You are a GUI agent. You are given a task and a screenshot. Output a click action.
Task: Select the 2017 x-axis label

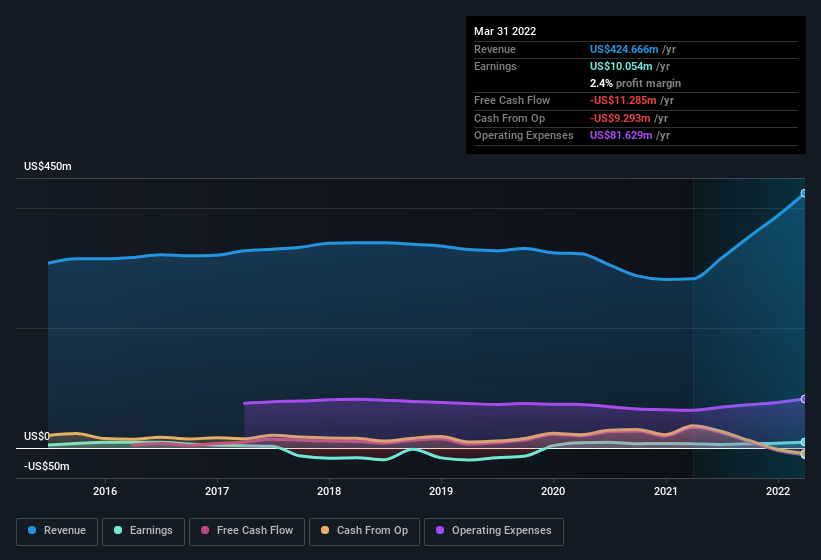(217, 491)
